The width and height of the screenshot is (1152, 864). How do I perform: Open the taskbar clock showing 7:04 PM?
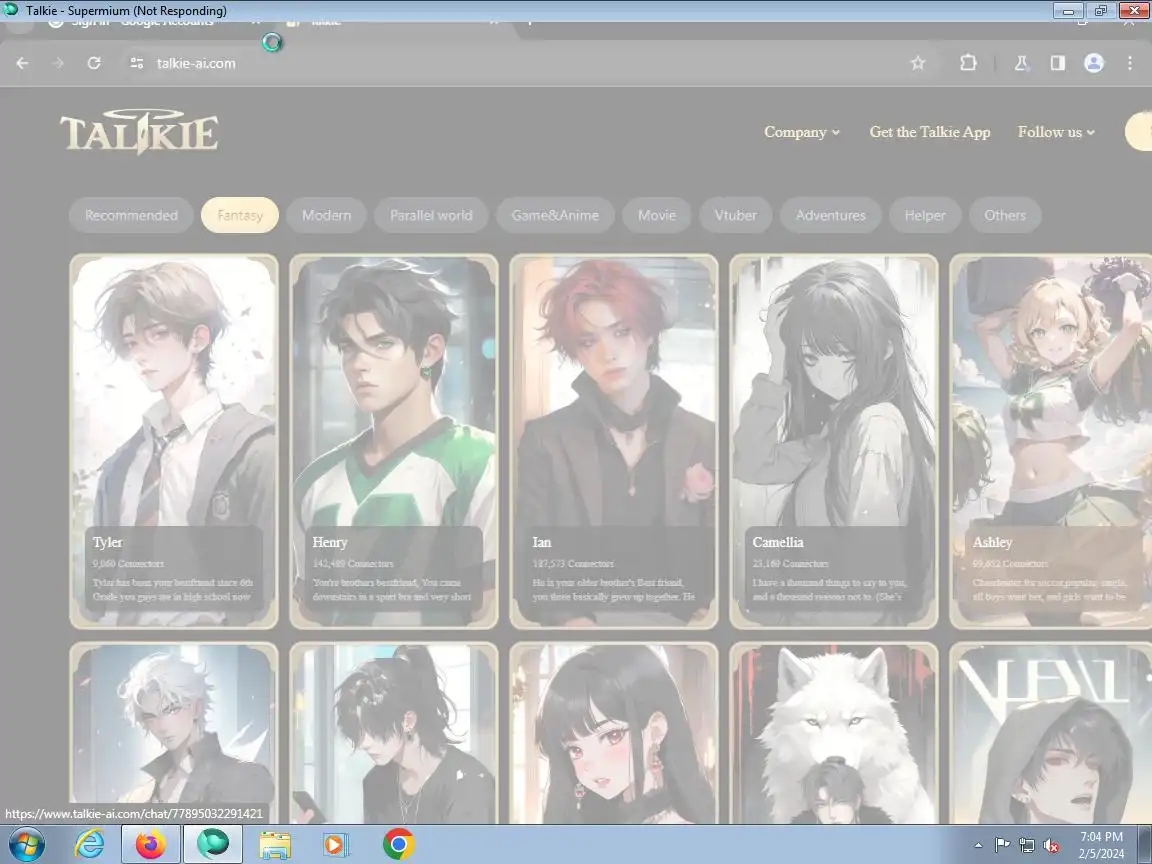coord(1101,845)
